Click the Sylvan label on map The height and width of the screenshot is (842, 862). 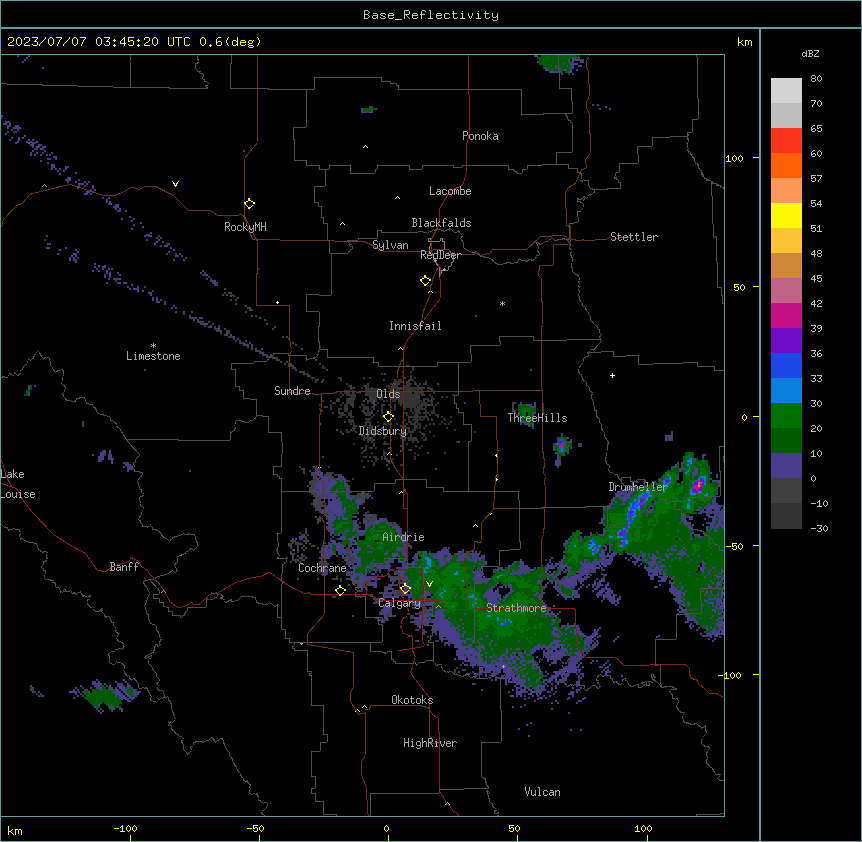390,245
